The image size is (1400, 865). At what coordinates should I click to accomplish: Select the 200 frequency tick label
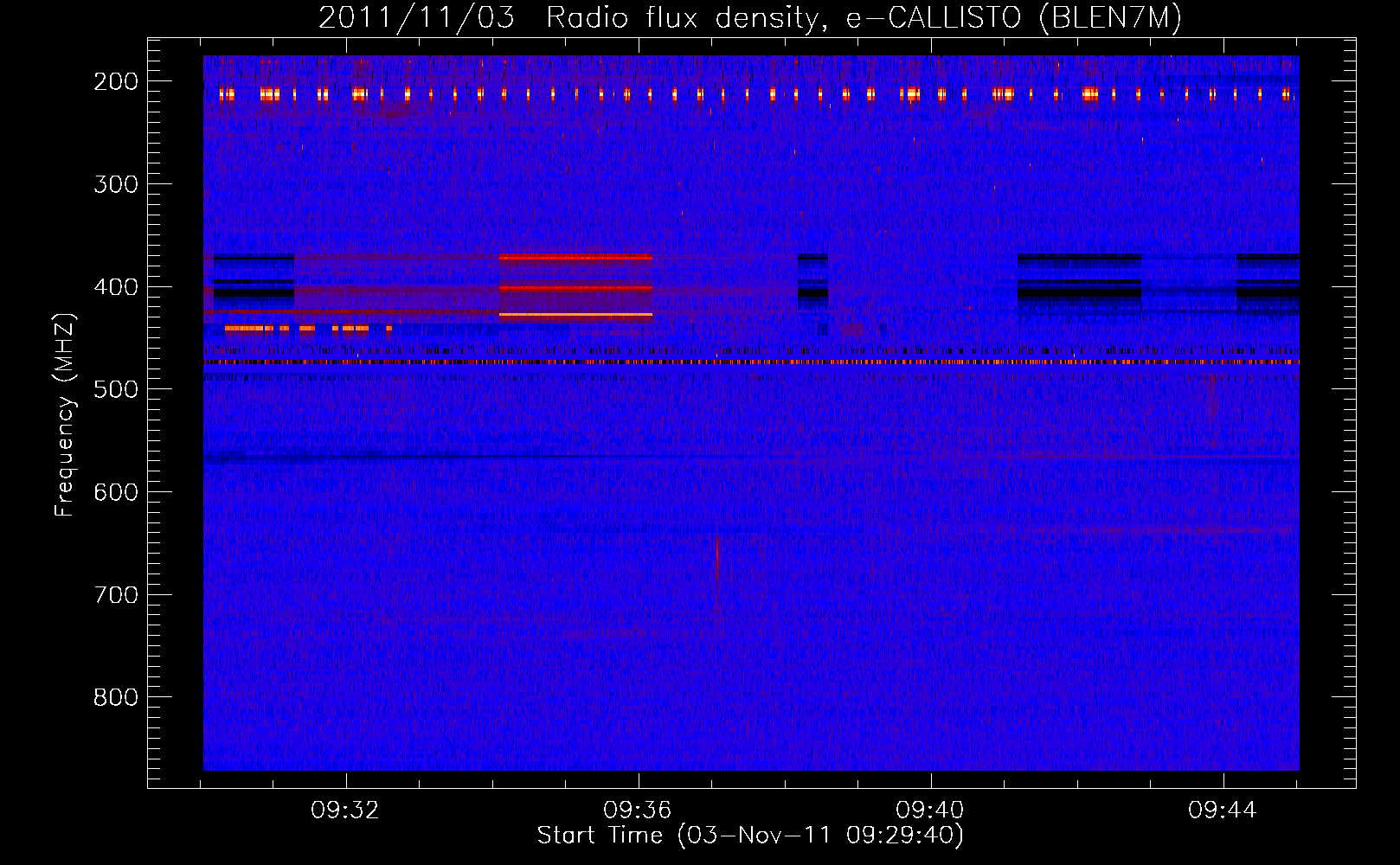point(116,81)
